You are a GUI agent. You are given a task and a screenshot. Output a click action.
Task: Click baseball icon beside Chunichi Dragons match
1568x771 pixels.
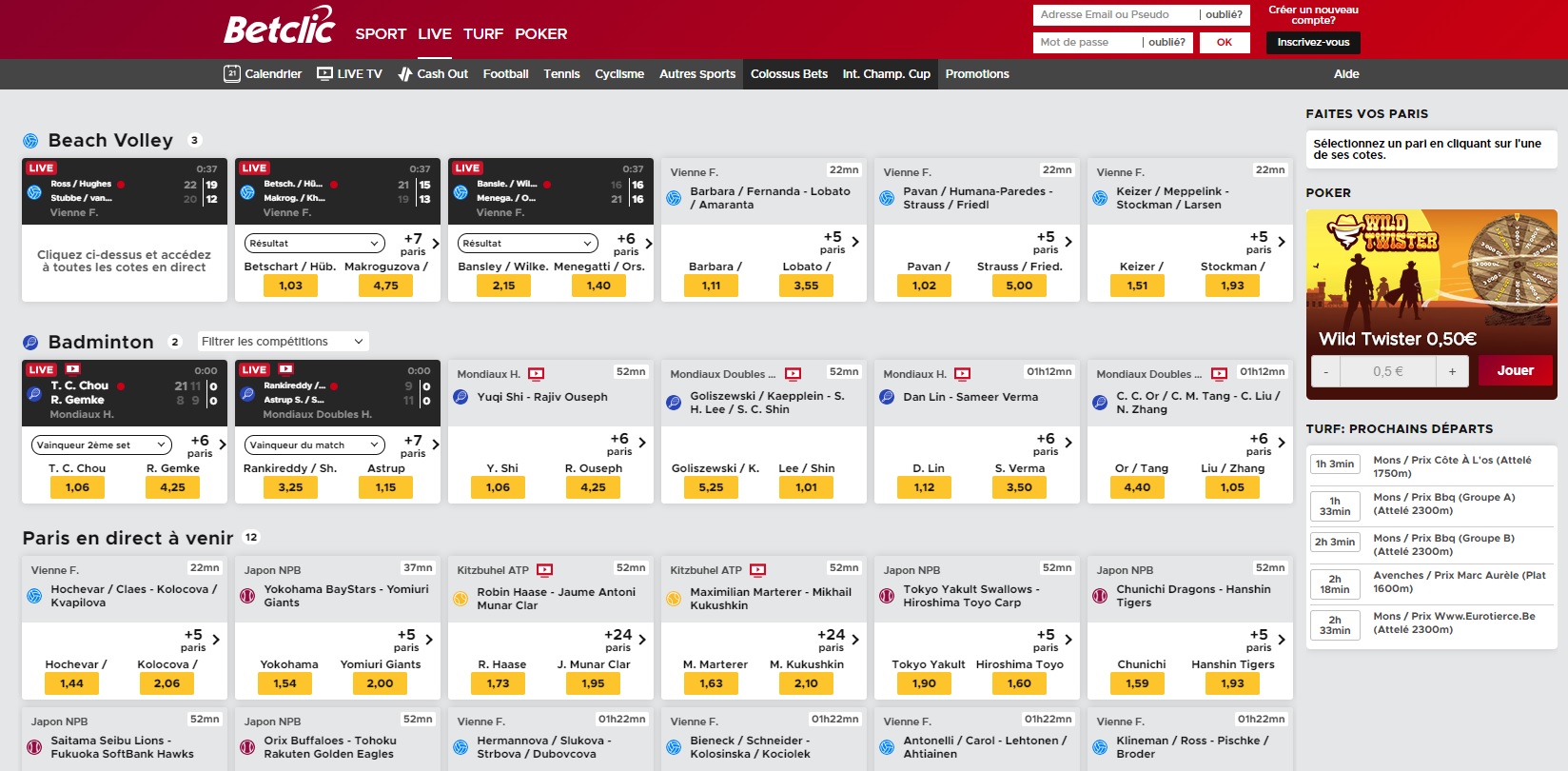click(x=1100, y=596)
